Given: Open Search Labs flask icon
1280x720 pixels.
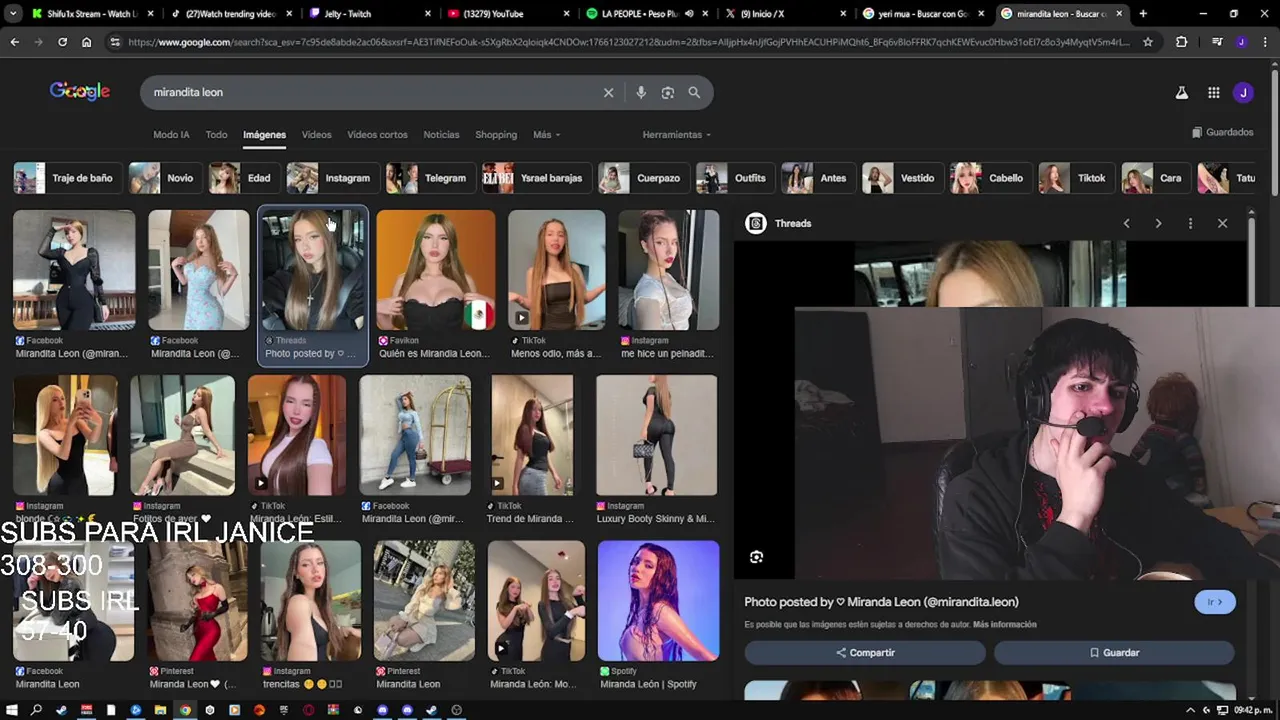Looking at the screenshot, I should tap(1181, 92).
